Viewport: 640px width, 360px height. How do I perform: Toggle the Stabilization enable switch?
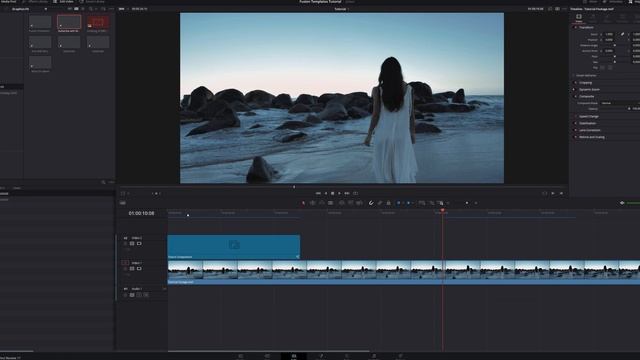click(576, 123)
